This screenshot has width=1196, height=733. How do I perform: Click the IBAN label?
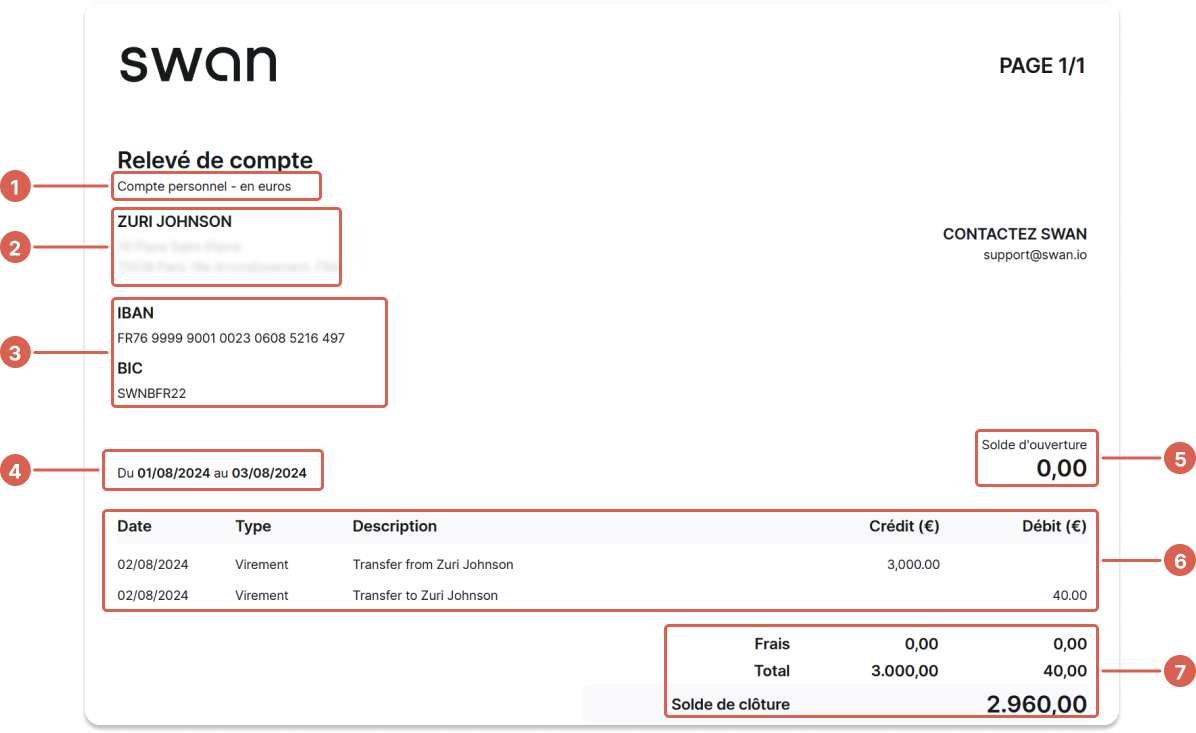(136, 313)
